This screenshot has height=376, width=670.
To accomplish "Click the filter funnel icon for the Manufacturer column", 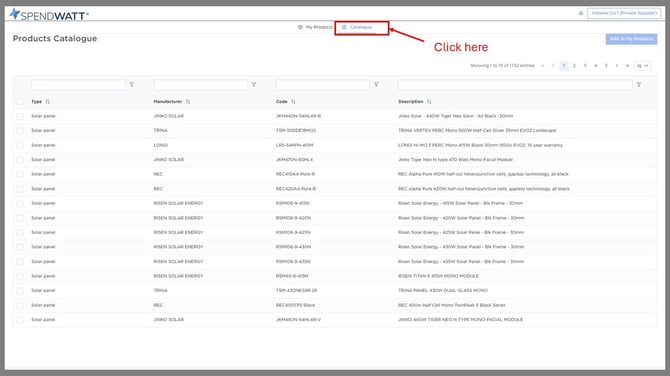I will [254, 85].
